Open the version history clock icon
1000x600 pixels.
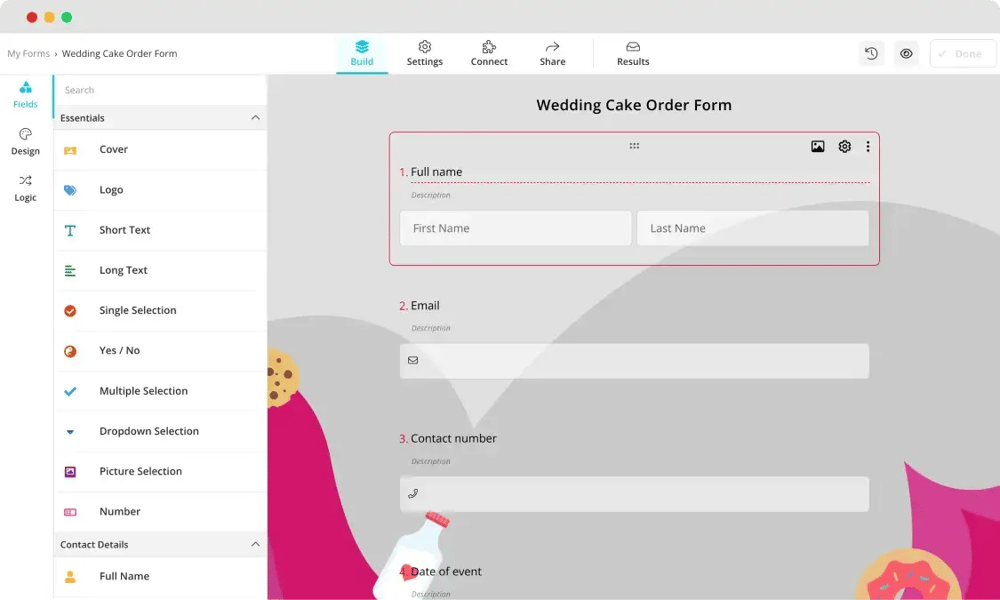click(871, 54)
